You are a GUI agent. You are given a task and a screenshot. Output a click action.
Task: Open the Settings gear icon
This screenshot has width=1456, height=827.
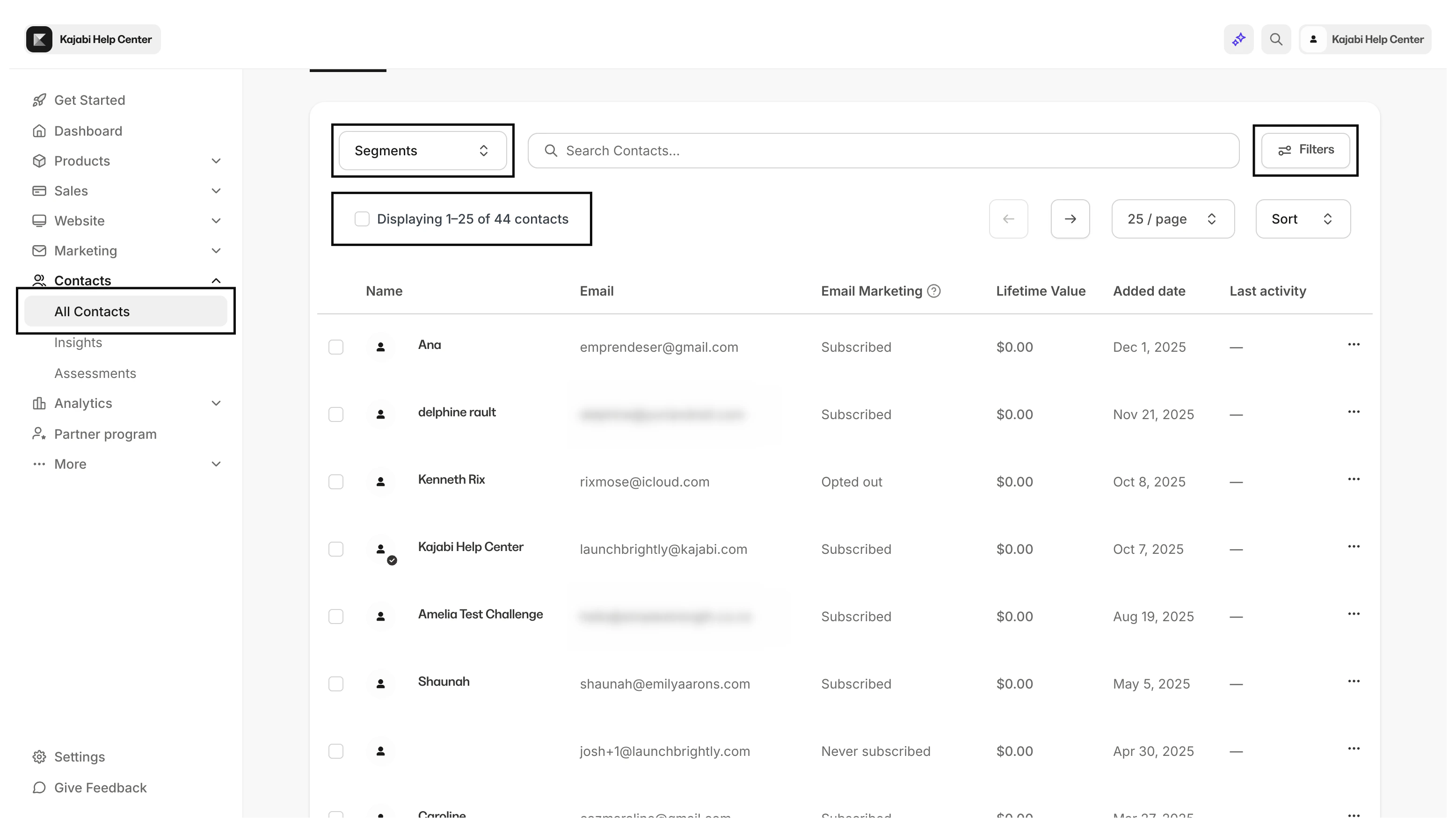39,756
